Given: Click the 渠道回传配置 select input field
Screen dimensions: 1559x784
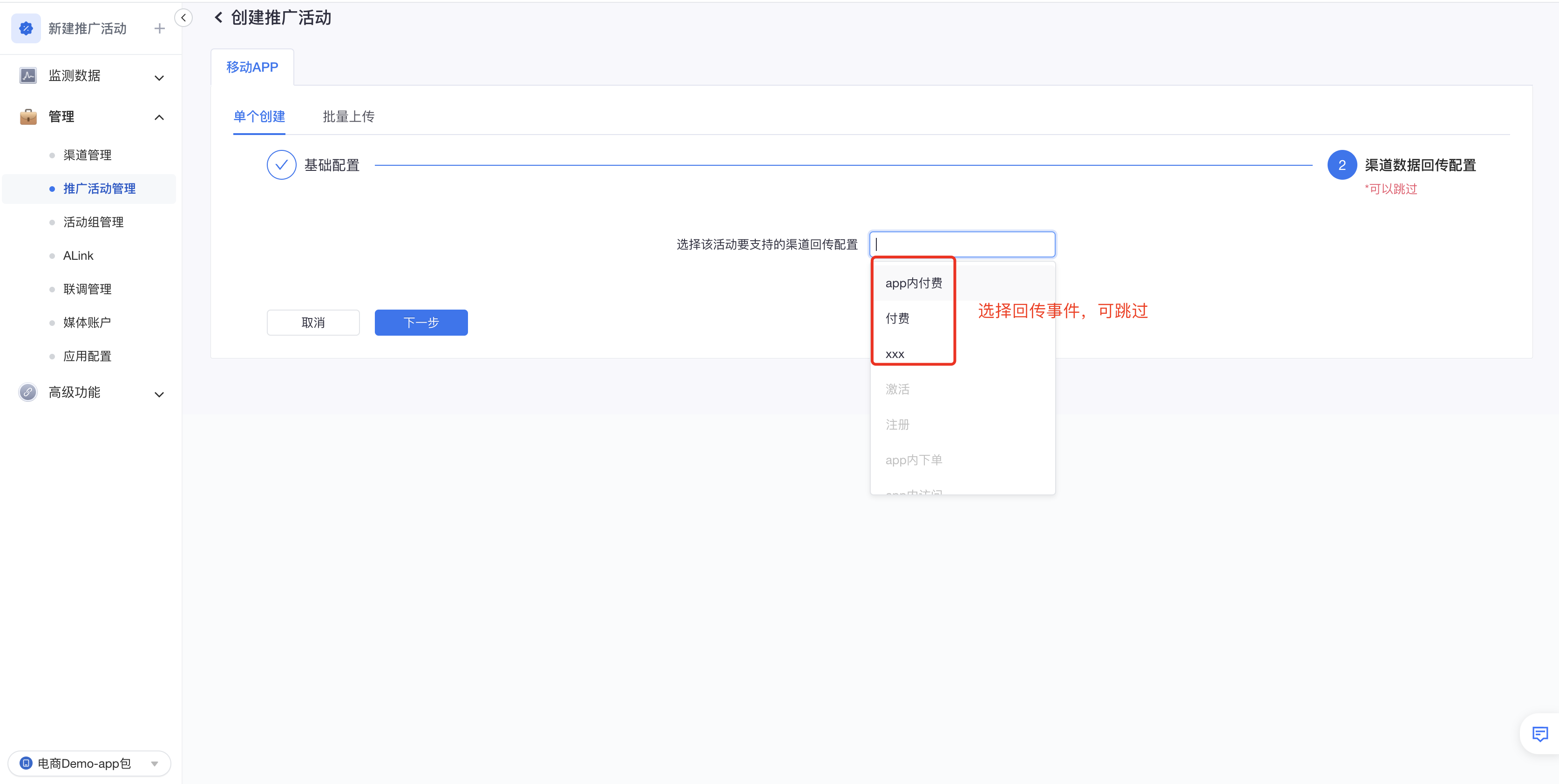Looking at the screenshot, I should [x=963, y=244].
